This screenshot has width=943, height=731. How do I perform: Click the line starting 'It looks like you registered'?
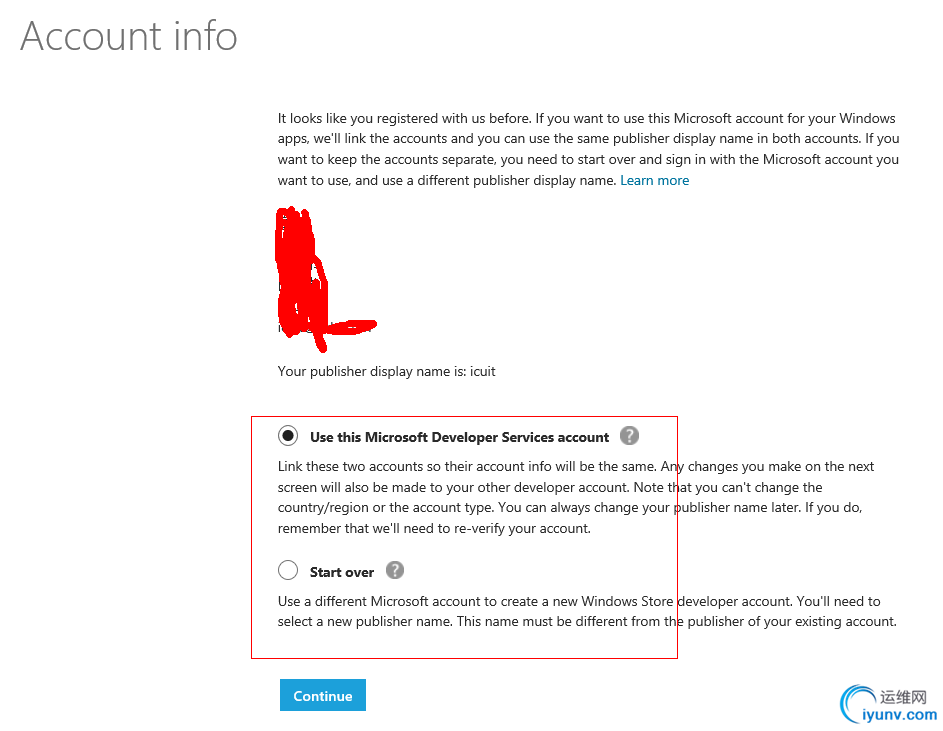586,118
